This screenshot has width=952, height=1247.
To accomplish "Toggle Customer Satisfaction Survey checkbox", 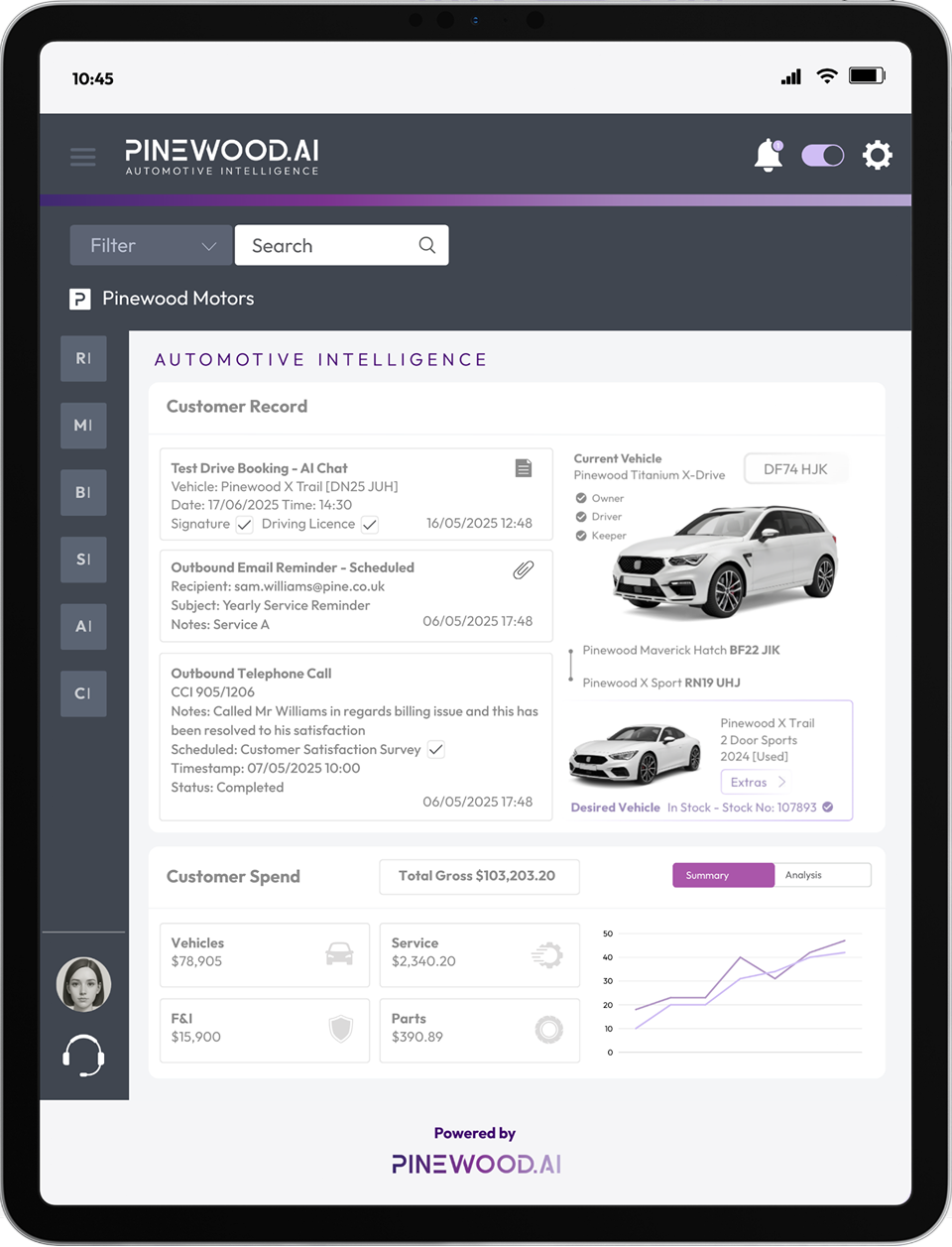I will click(435, 750).
